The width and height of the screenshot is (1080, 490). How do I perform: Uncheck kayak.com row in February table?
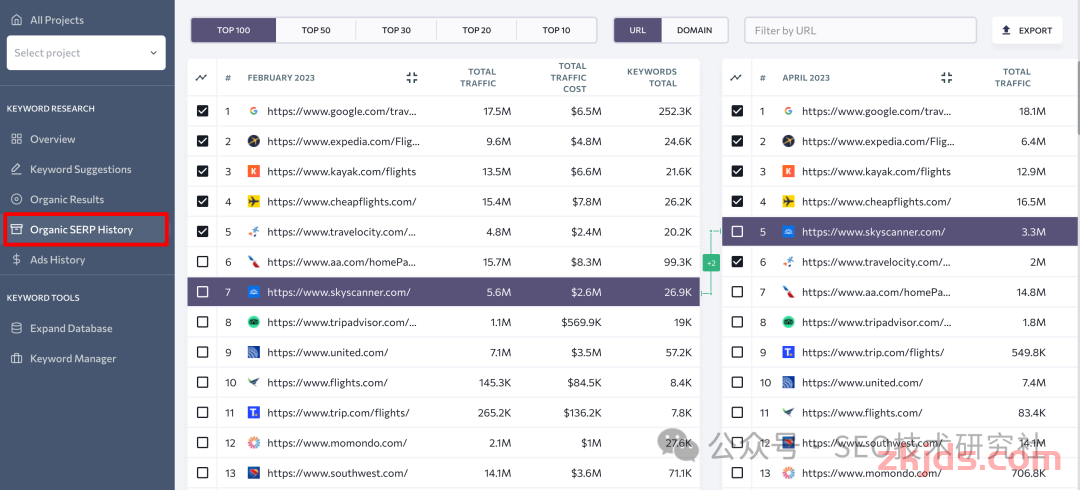pos(202,172)
